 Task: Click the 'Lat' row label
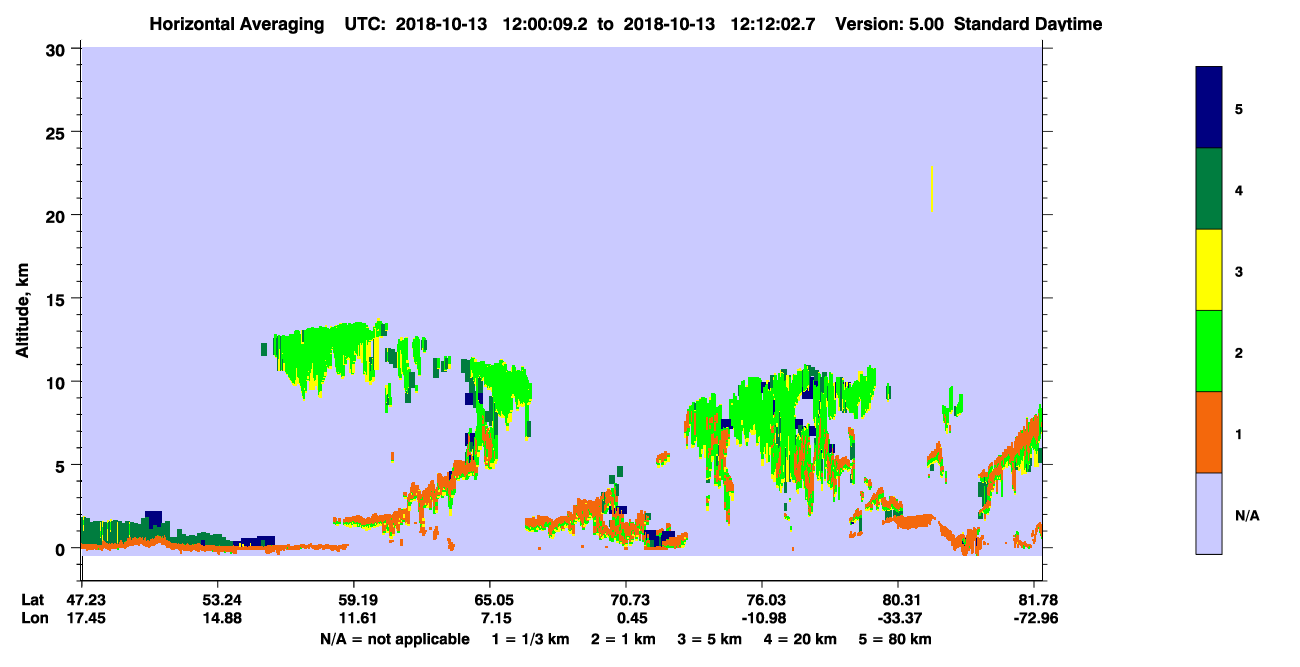(32, 600)
